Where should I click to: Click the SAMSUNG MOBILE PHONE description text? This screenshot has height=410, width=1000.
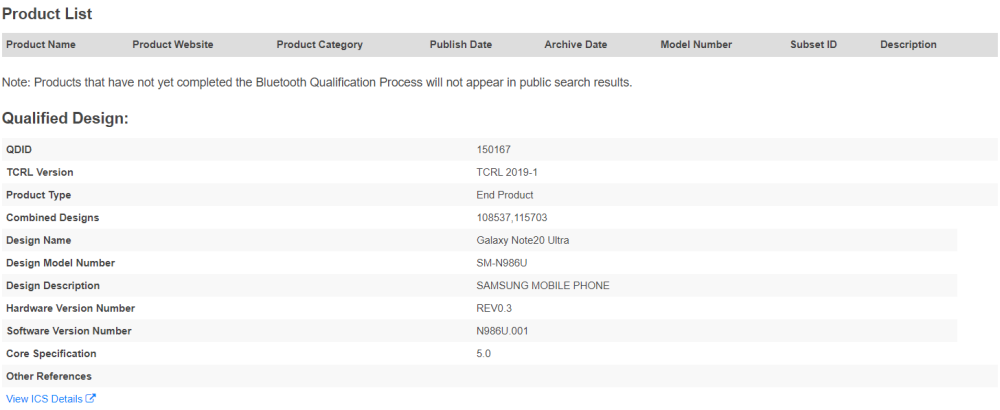[542, 285]
